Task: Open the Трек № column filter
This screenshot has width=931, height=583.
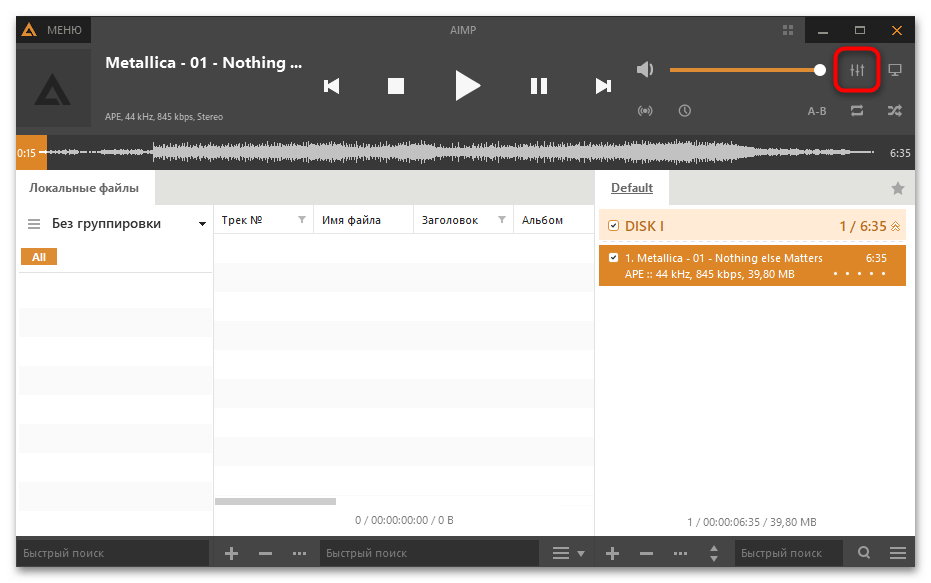Action: tap(302, 220)
